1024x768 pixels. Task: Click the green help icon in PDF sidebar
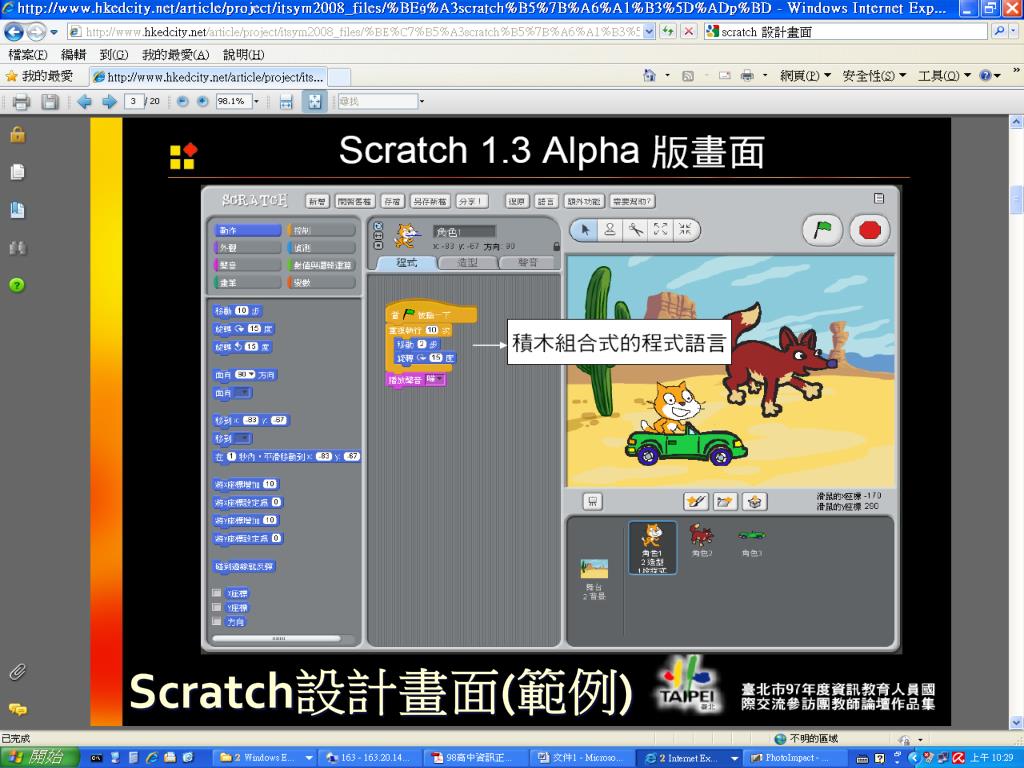18,285
